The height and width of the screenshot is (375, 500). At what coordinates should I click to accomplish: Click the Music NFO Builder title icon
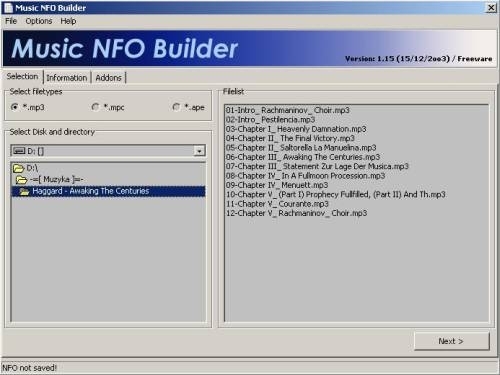[x=8, y=8]
